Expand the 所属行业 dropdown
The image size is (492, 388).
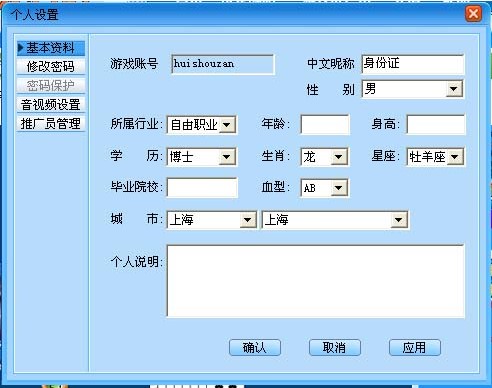[202, 125]
